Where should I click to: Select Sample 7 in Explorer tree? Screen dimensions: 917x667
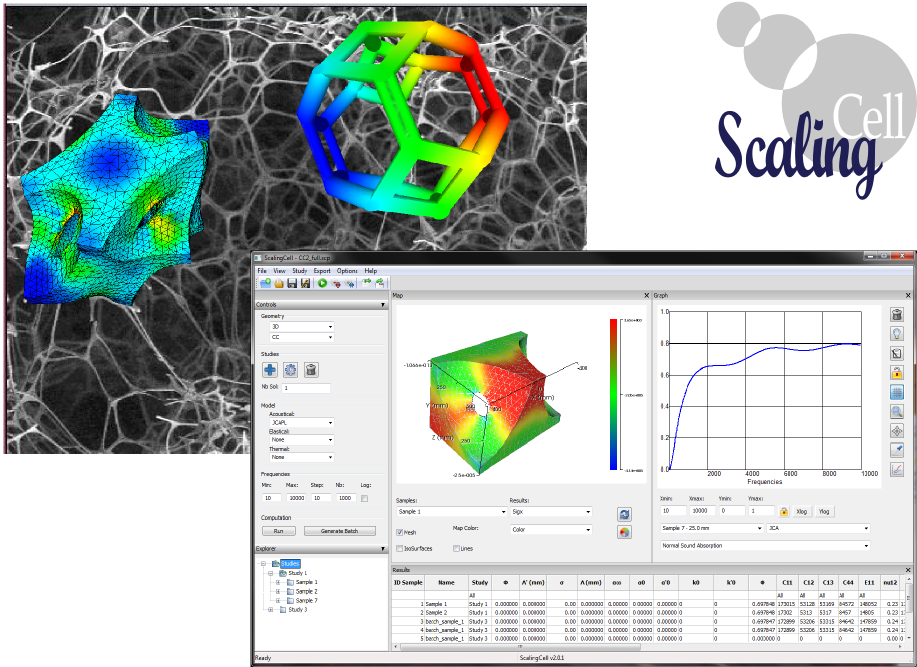(x=306, y=600)
